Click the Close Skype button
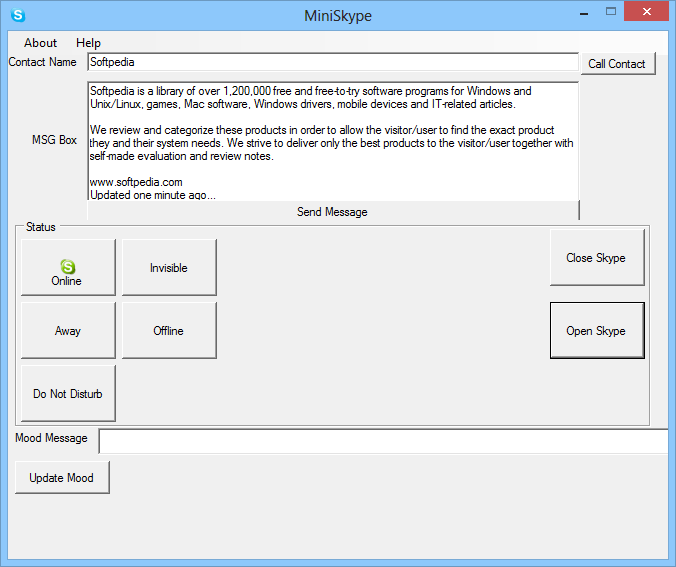This screenshot has width=676, height=567. coord(597,257)
